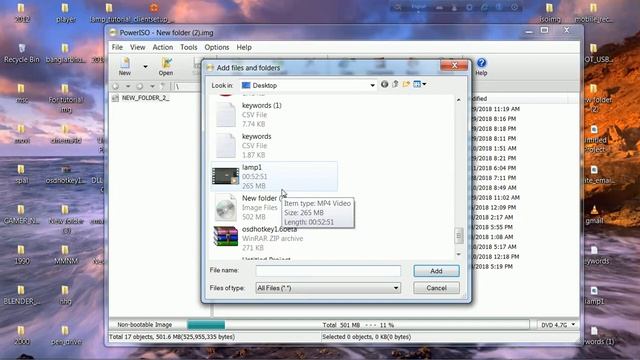The image size is (640, 360).
Task: Click the Add button
Action: click(436, 271)
